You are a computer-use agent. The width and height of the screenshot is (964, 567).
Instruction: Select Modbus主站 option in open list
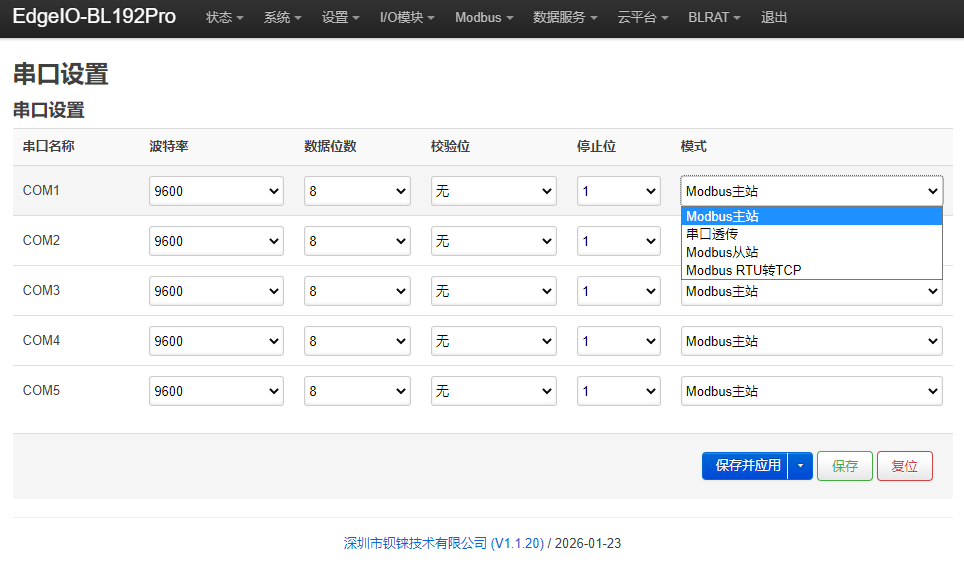pyautogui.click(x=812, y=216)
